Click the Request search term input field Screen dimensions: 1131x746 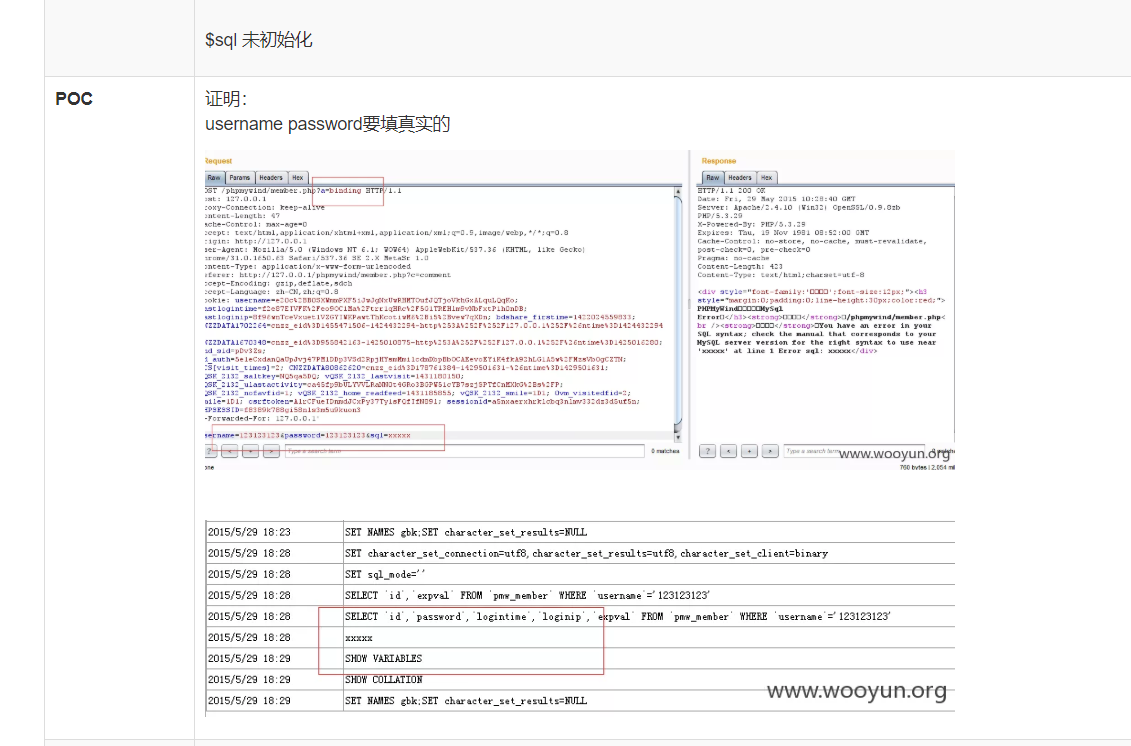(x=463, y=452)
